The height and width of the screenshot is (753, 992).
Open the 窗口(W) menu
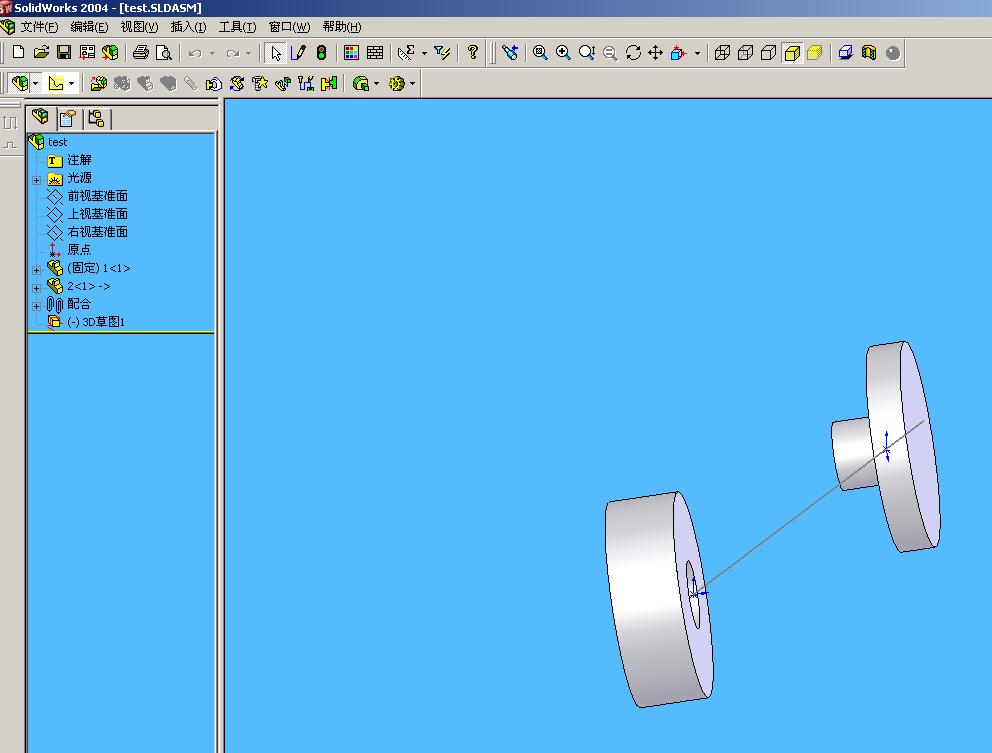coord(289,27)
